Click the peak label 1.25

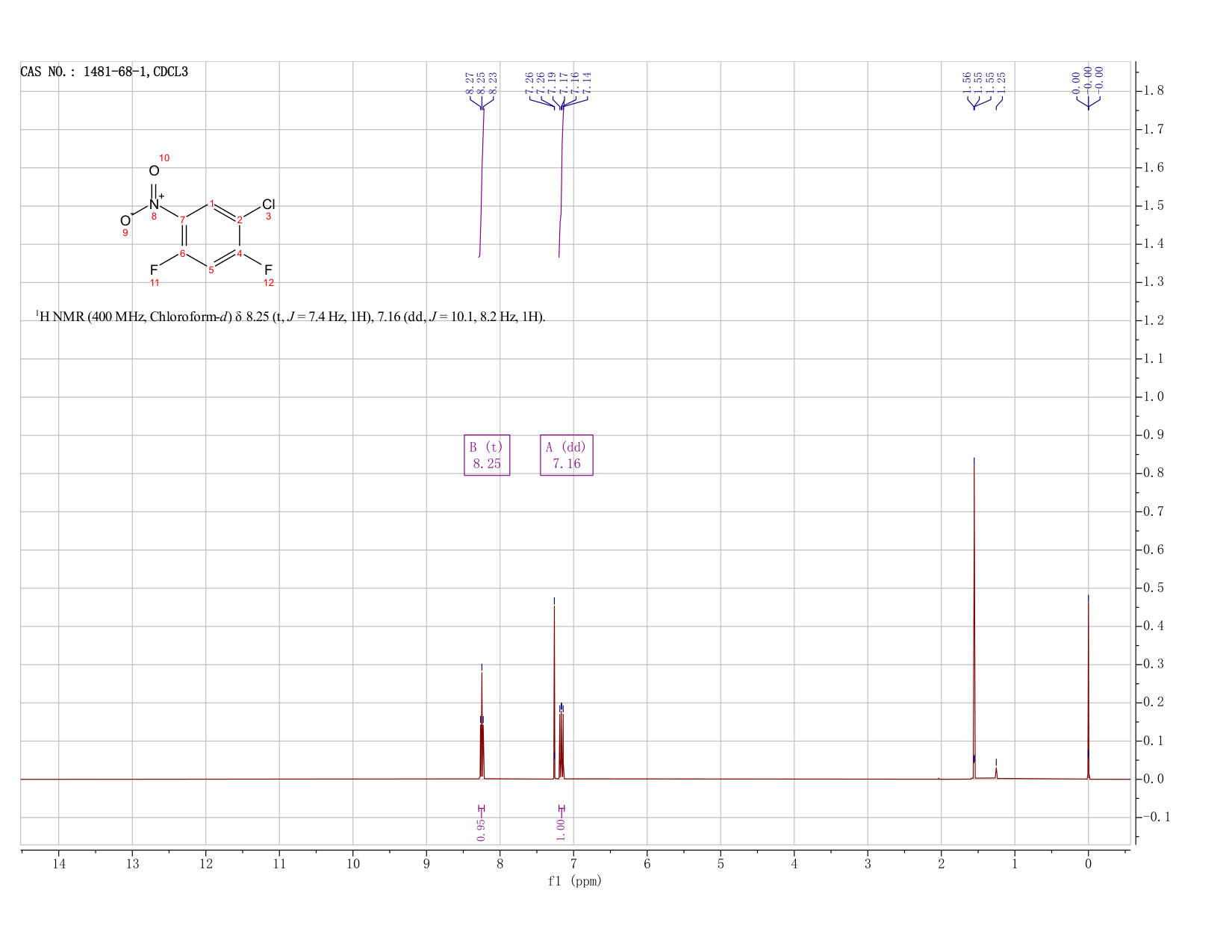[x=1001, y=82]
